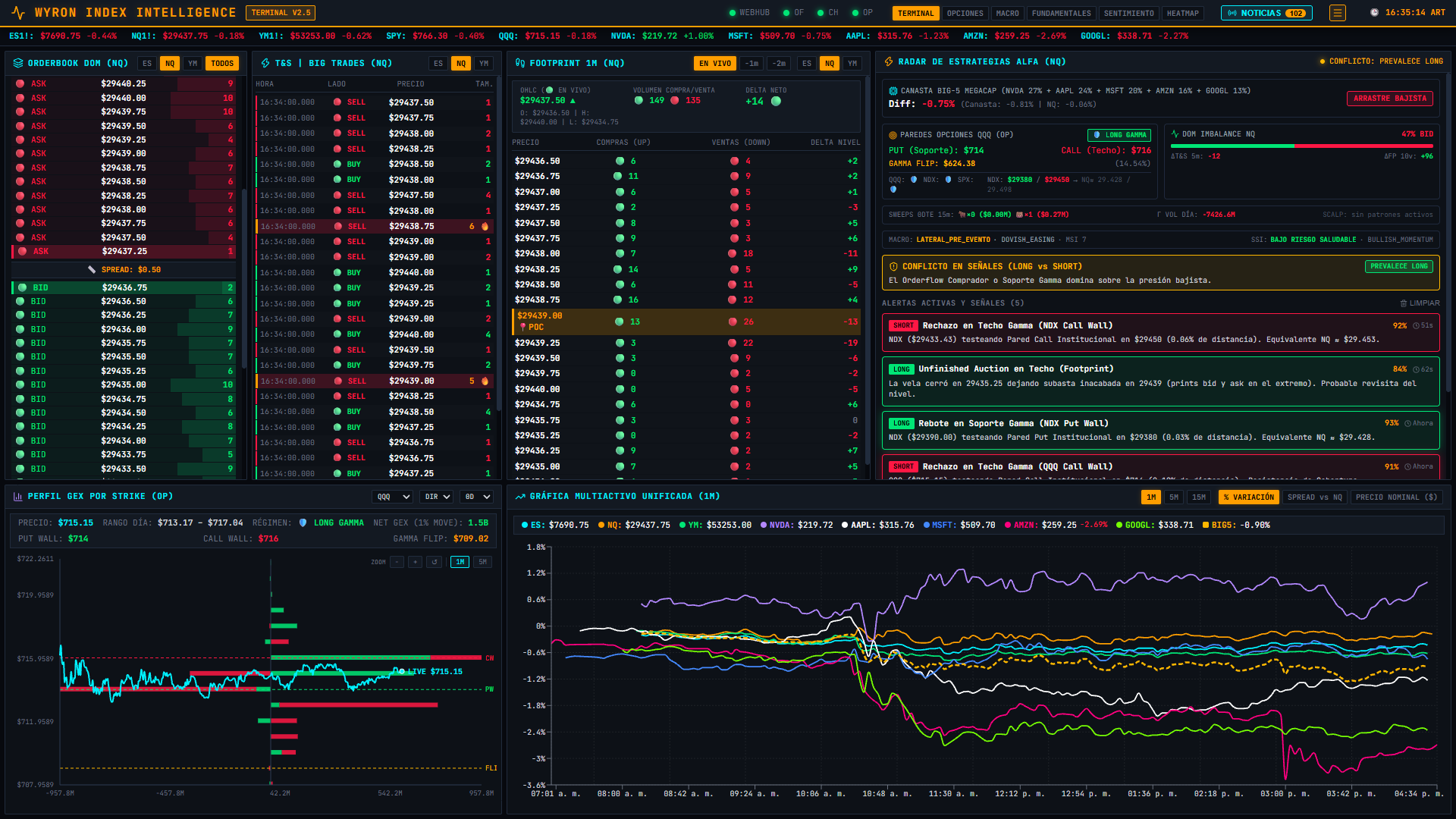Select ES in the Orderbook DOM panel

pos(147,64)
